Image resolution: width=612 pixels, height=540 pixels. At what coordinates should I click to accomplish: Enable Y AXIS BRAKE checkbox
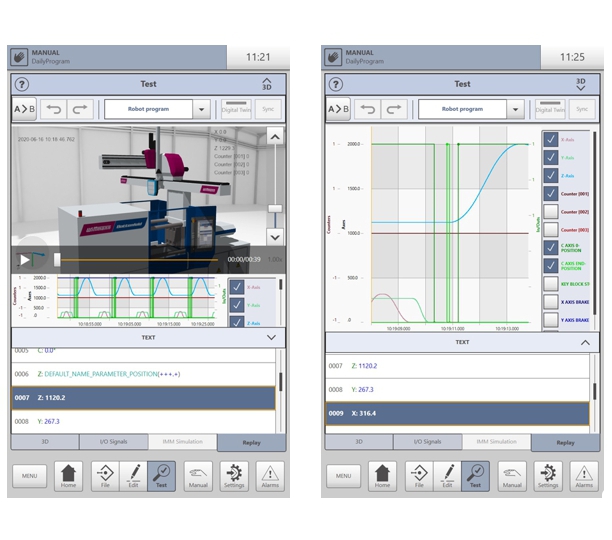pyautogui.click(x=551, y=320)
